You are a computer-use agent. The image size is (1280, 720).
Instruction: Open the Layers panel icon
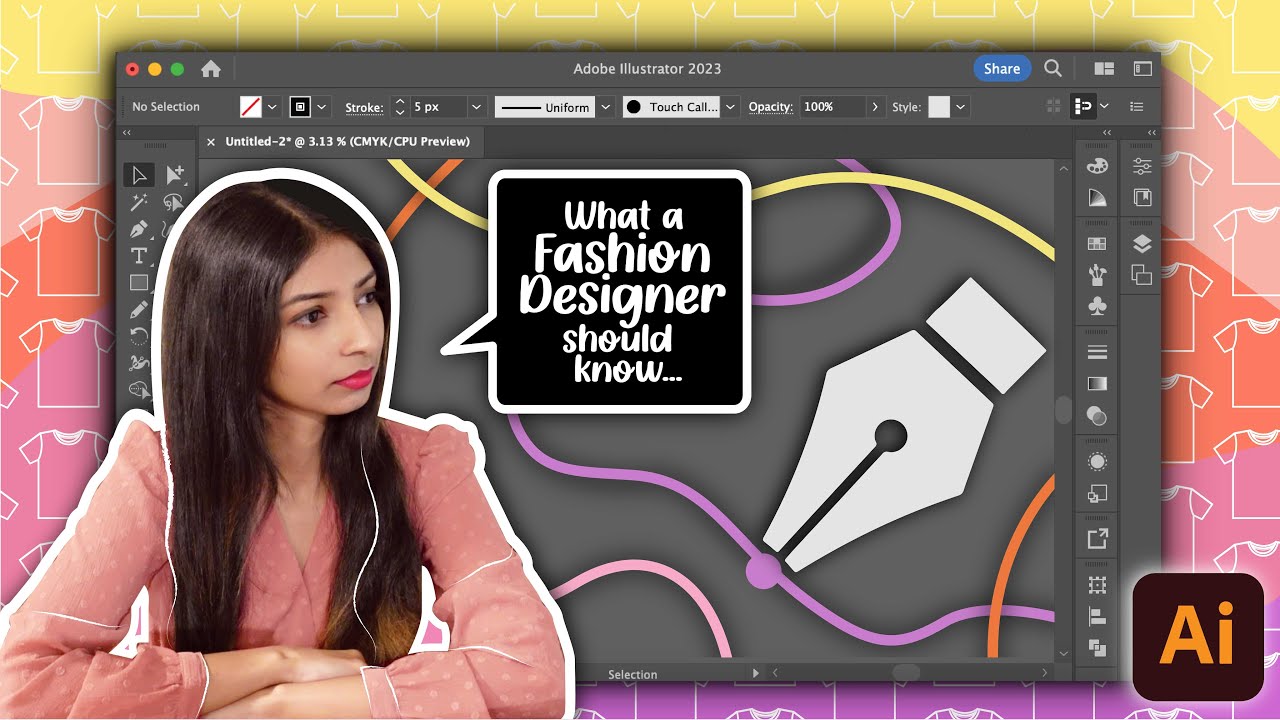coord(1142,243)
